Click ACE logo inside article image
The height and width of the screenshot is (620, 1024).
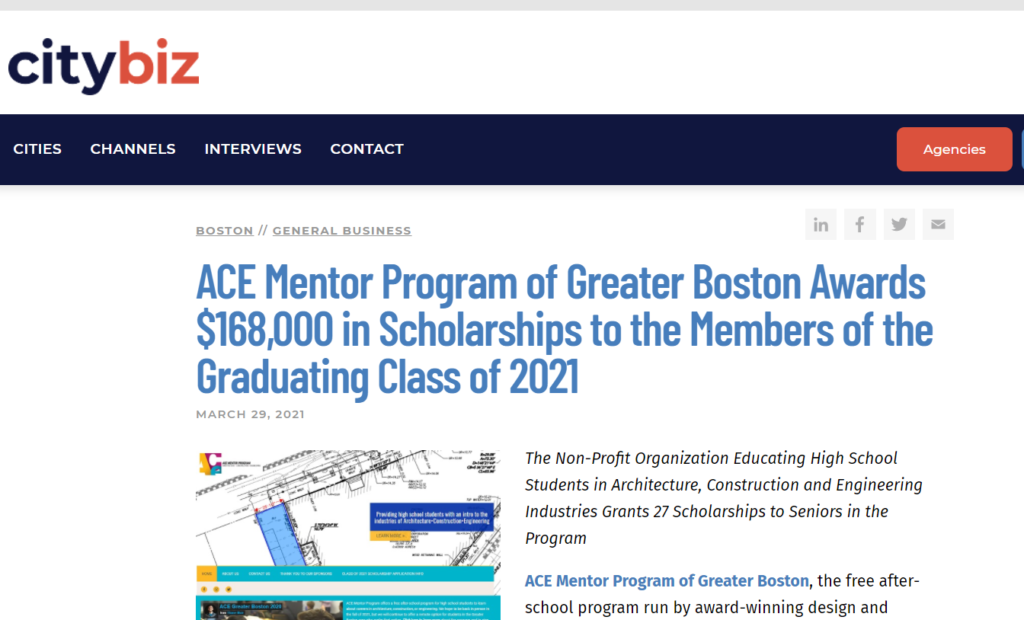pos(210,463)
